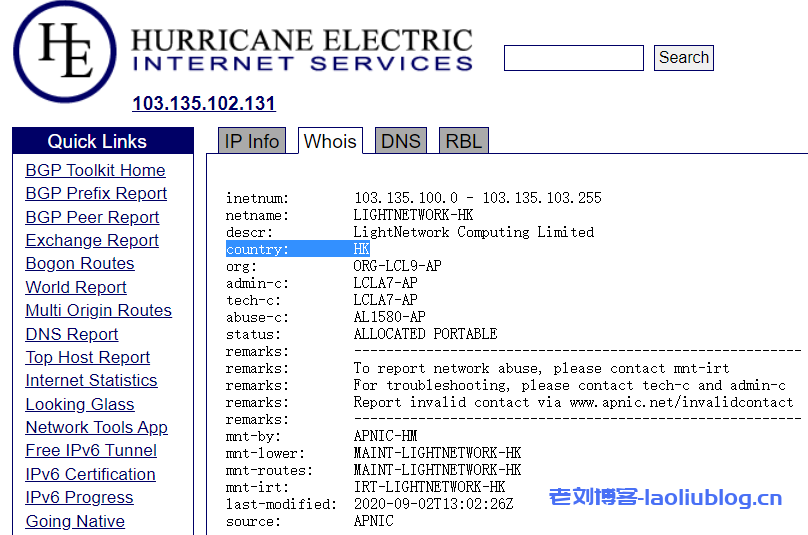The width and height of the screenshot is (808, 535).
Task: Open the Looking Glass link
Action: (80, 404)
